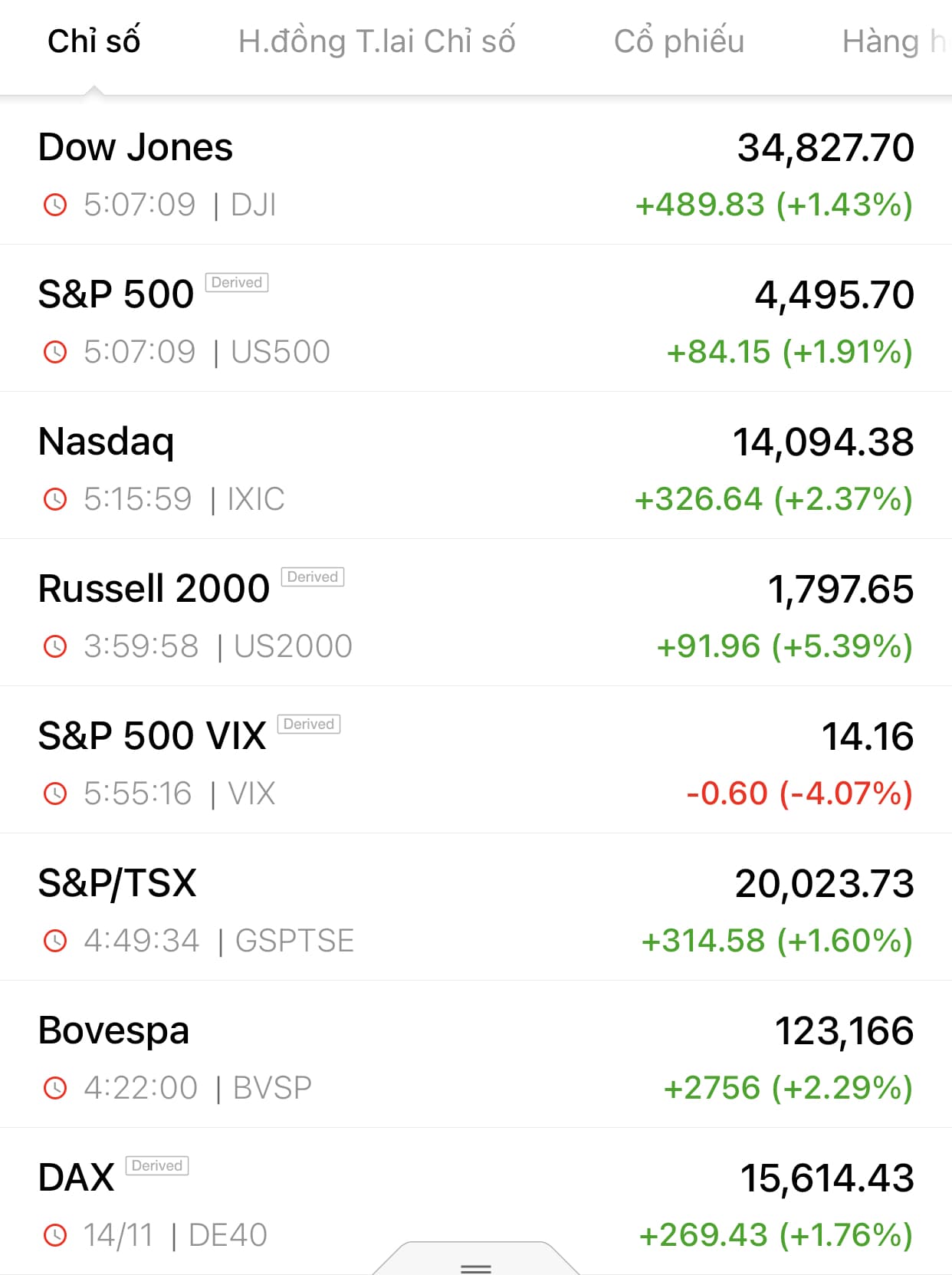The image size is (952, 1275).
Task: Open the Dow Jones index name
Action: [136, 147]
